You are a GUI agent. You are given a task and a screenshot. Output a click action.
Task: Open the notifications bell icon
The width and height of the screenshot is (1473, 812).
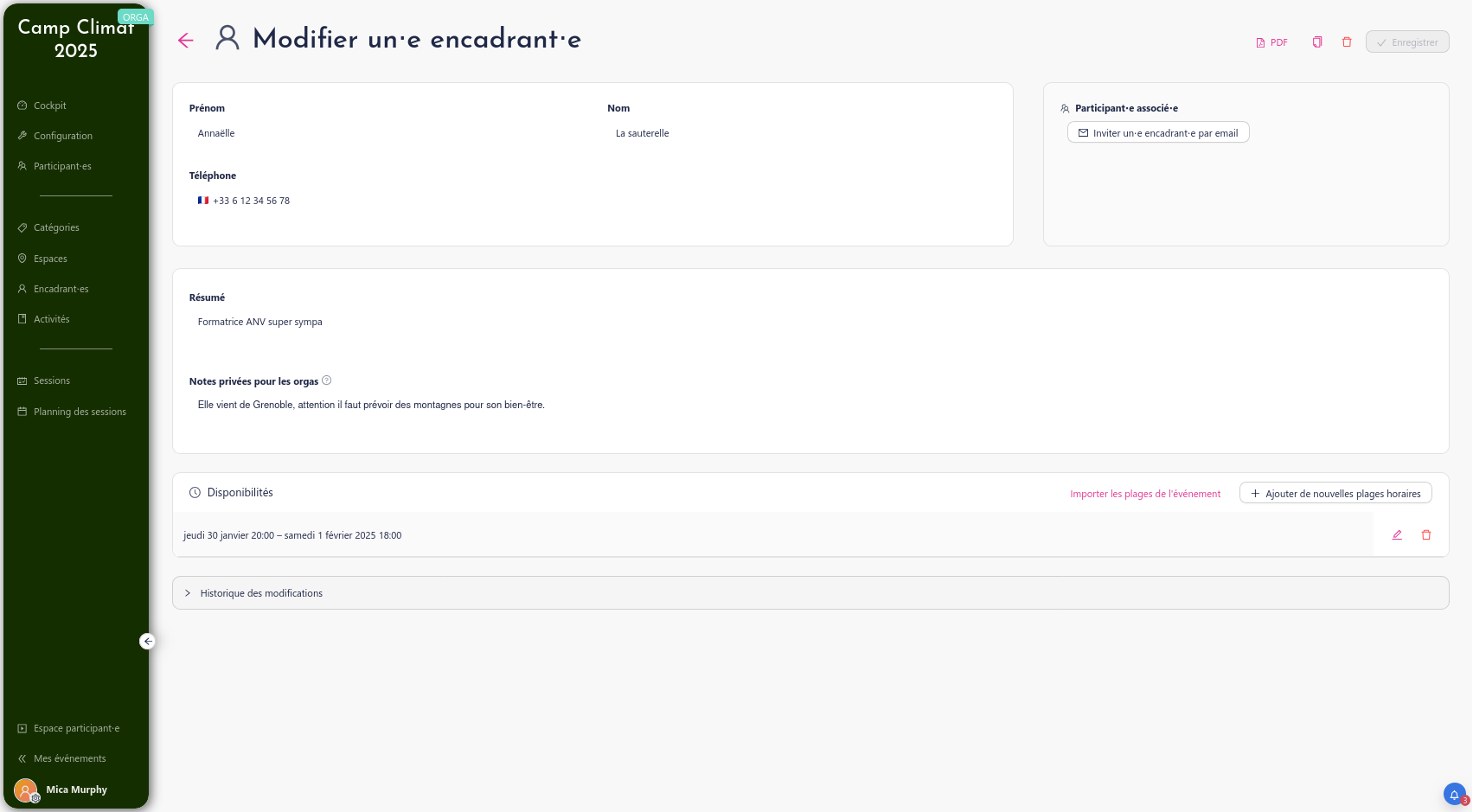coord(1454,794)
